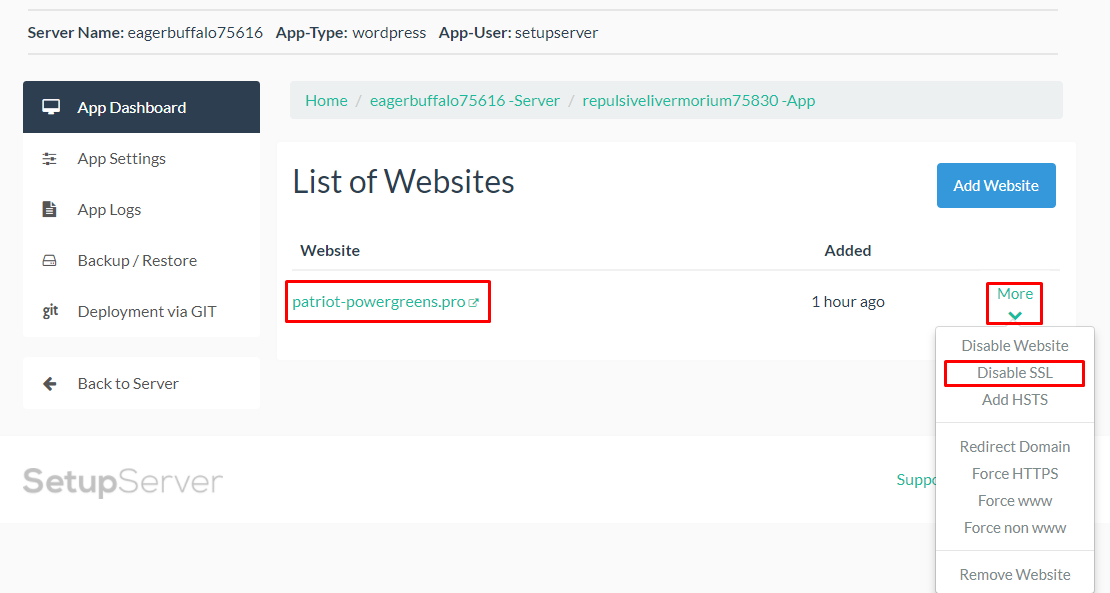Choose Disable Website from the menu
1110x593 pixels.
click(1014, 345)
